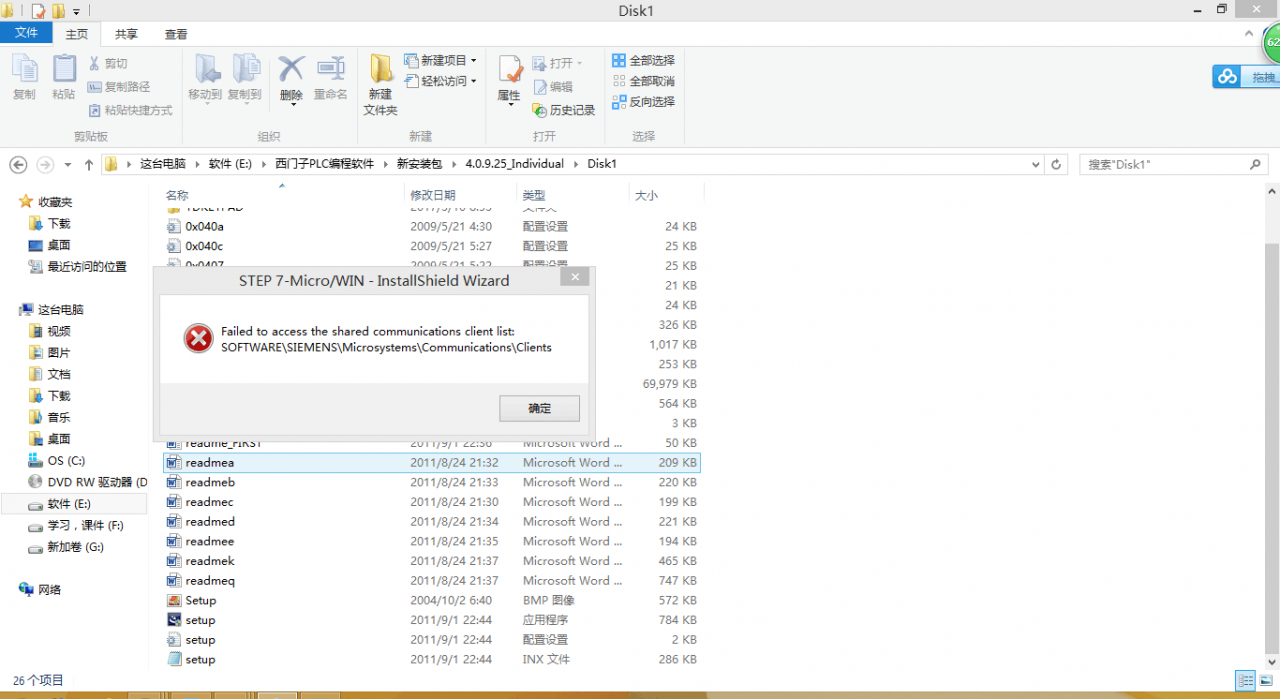Screen dimensions: 1280x699
Task: Click 全部取消 (Select none) in the ribbon
Action: tap(643, 81)
